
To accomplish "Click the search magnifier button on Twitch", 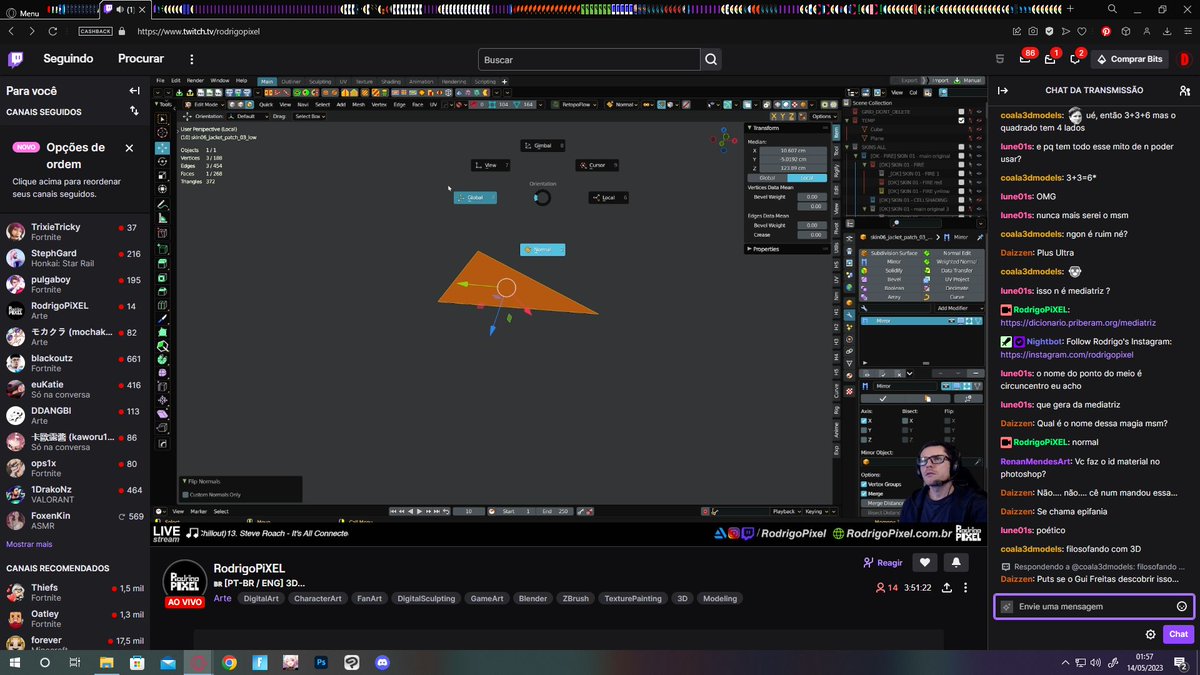I will click(711, 59).
